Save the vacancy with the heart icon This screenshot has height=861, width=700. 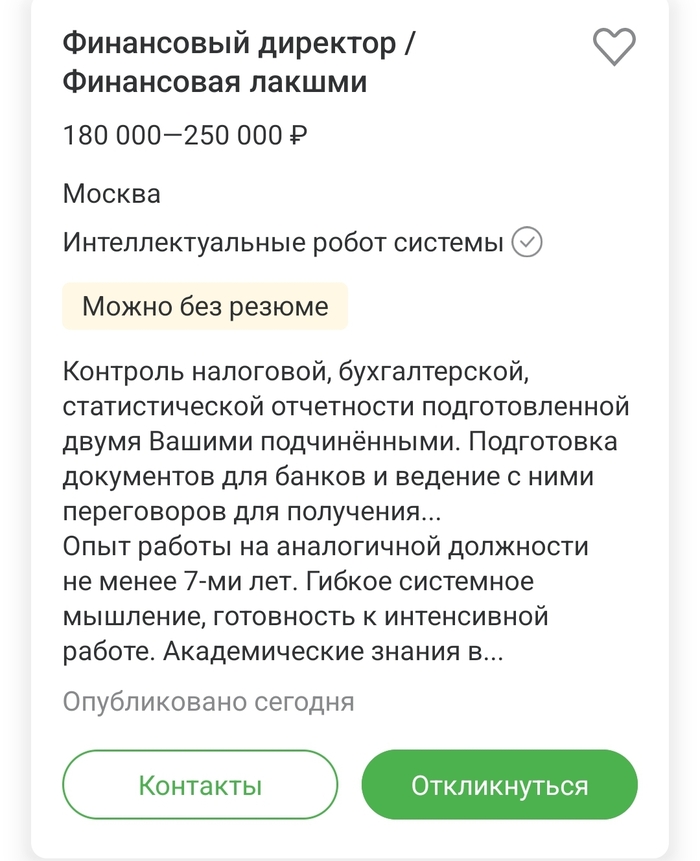point(614,47)
